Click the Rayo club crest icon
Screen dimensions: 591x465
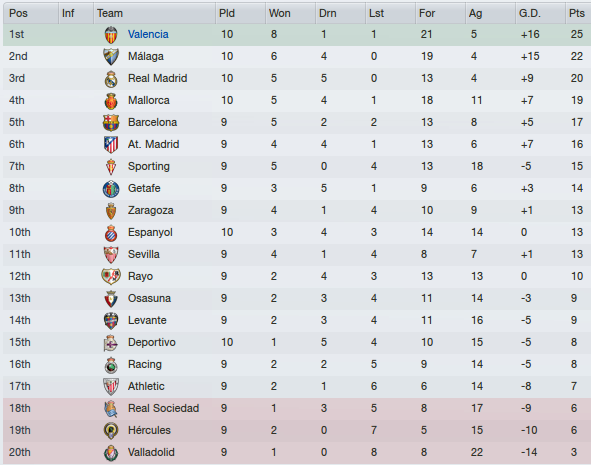coord(111,277)
